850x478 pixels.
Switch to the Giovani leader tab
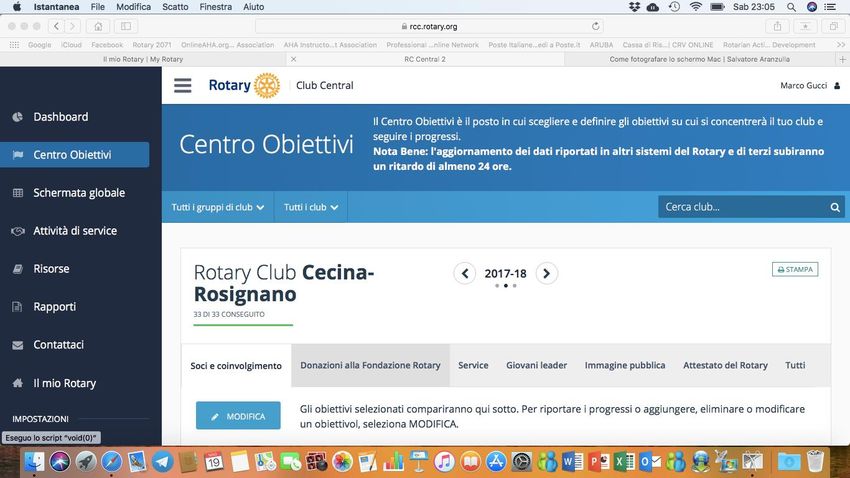(536, 366)
